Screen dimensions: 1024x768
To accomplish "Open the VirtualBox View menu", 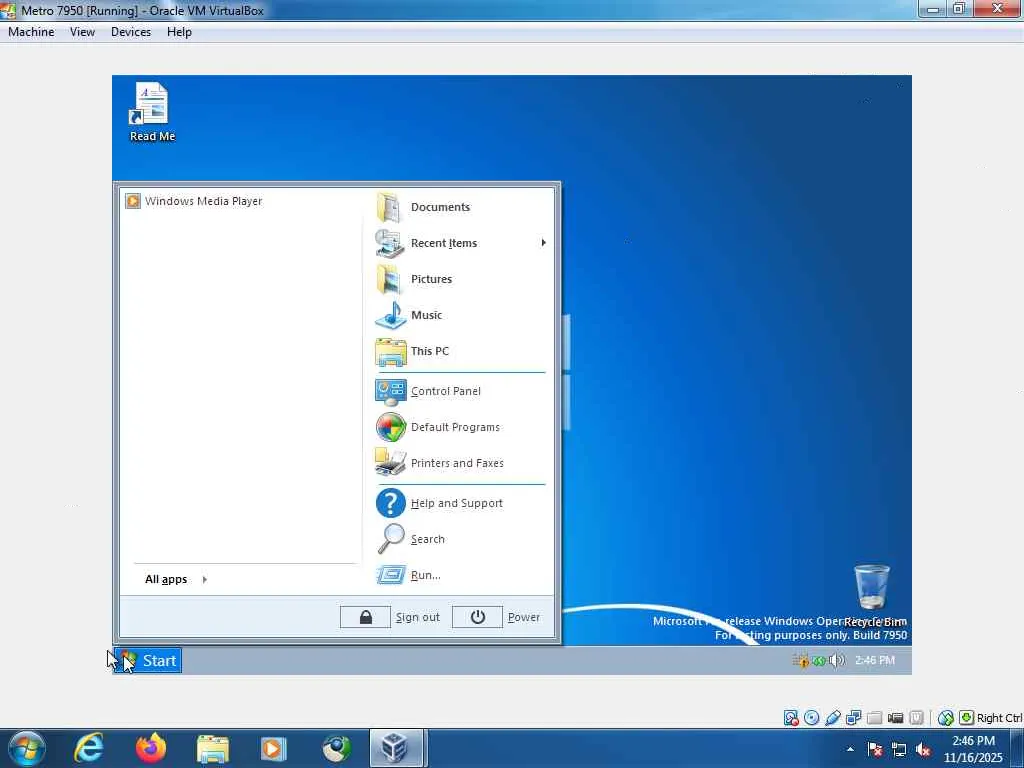I will (82, 32).
